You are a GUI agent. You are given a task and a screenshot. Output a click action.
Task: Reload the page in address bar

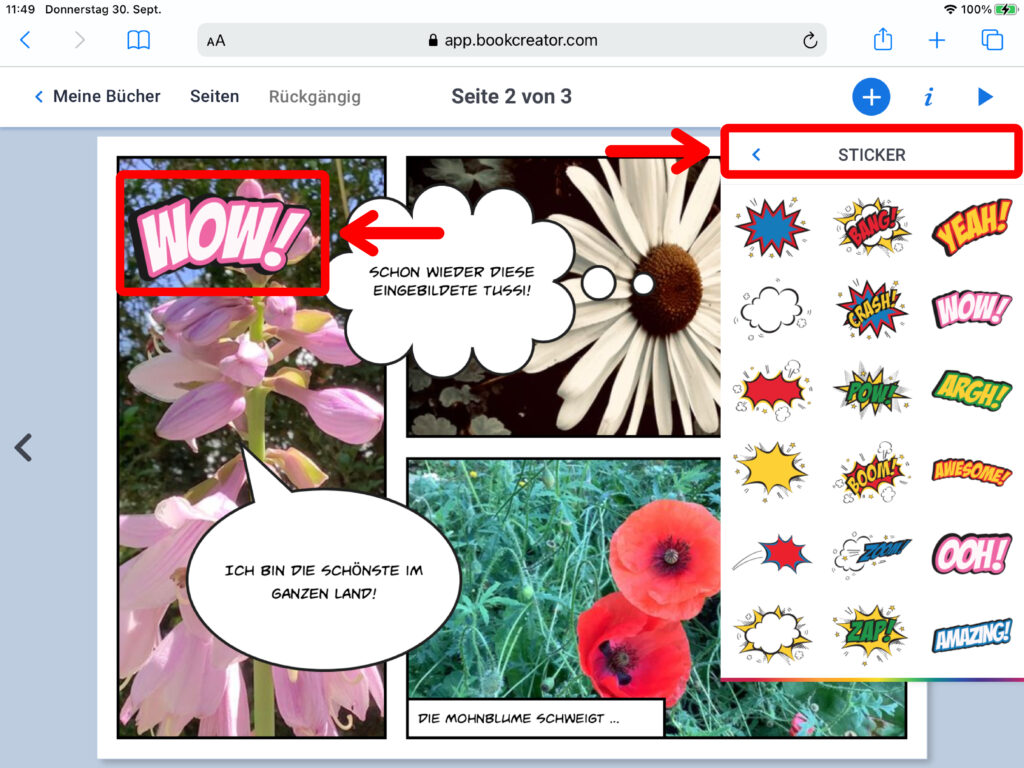[x=810, y=40]
